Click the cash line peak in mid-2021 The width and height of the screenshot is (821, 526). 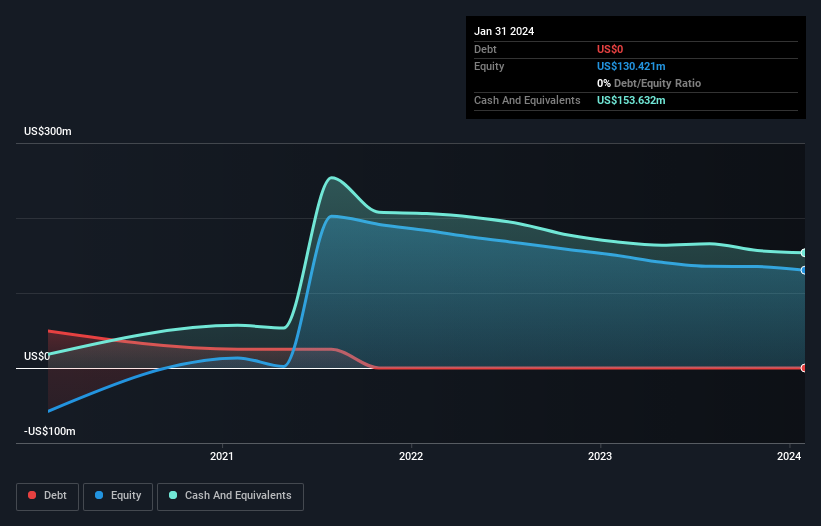coord(331,178)
